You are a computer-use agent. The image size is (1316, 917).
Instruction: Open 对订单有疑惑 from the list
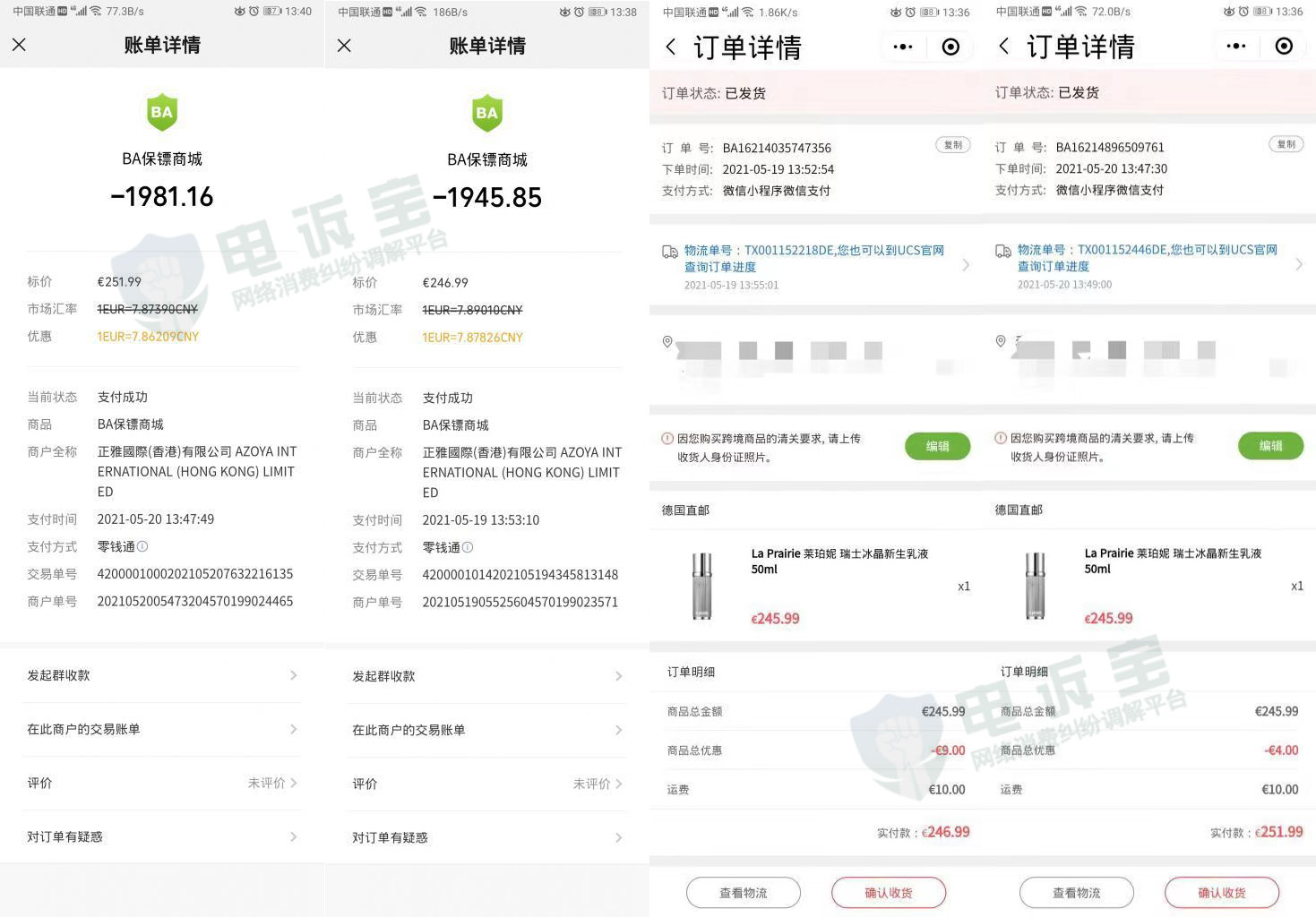[x=161, y=836]
